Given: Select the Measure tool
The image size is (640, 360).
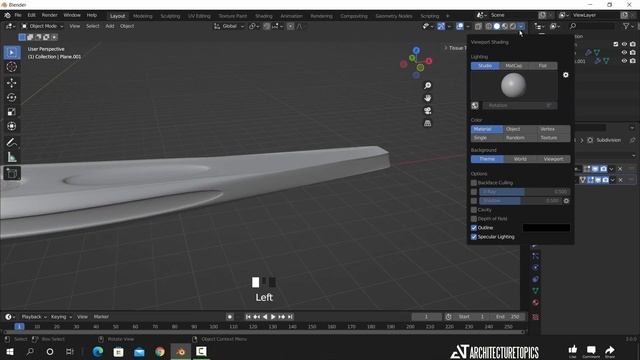Looking at the screenshot, I should (12, 157).
